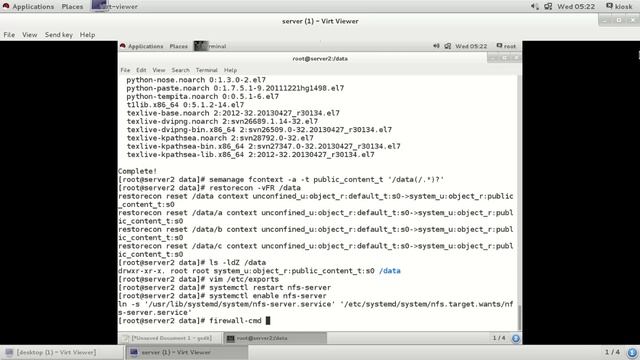Open the terminal Help menu
Image resolution: width=640 pixels, height=360 pixels.
pos(230,70)
